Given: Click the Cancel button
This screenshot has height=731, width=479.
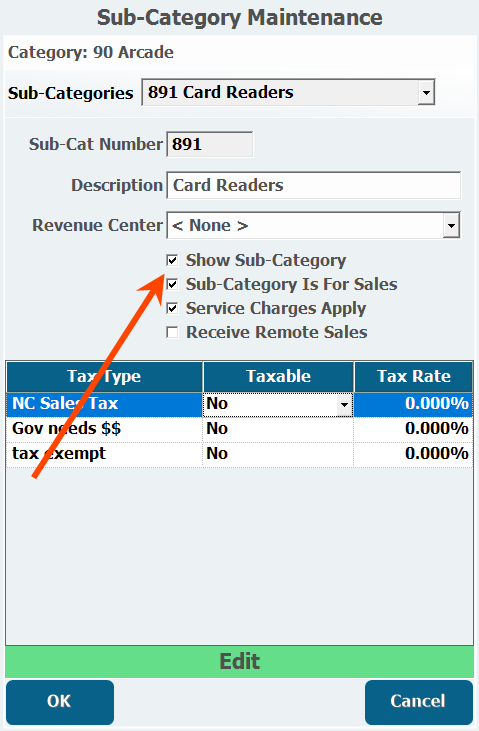Looking at the screenshot, I should click(418, 702).
